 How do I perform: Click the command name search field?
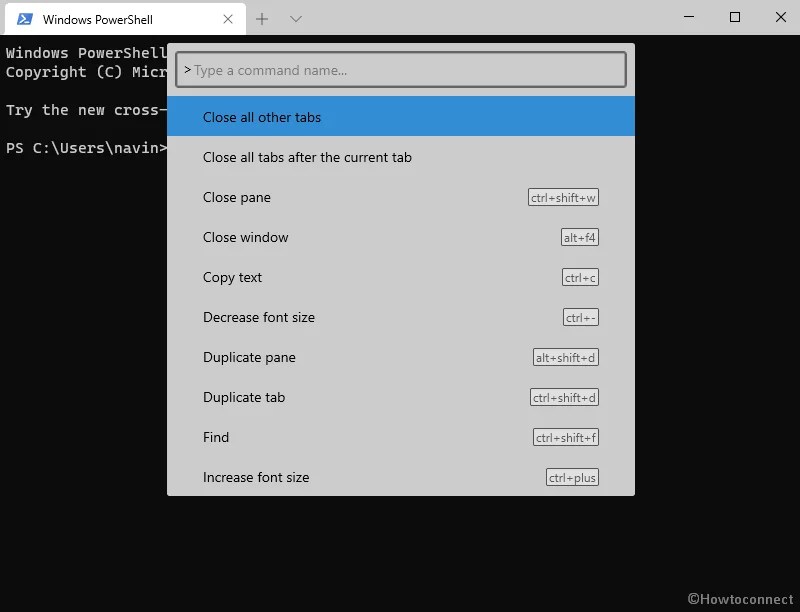coord(400,69)
